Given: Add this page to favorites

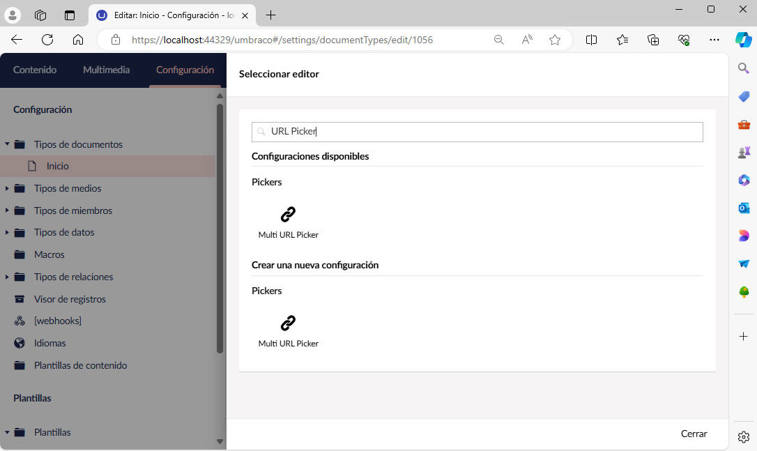Looking at the screenshot, I should pyautogui.click(x=555, y=40).
